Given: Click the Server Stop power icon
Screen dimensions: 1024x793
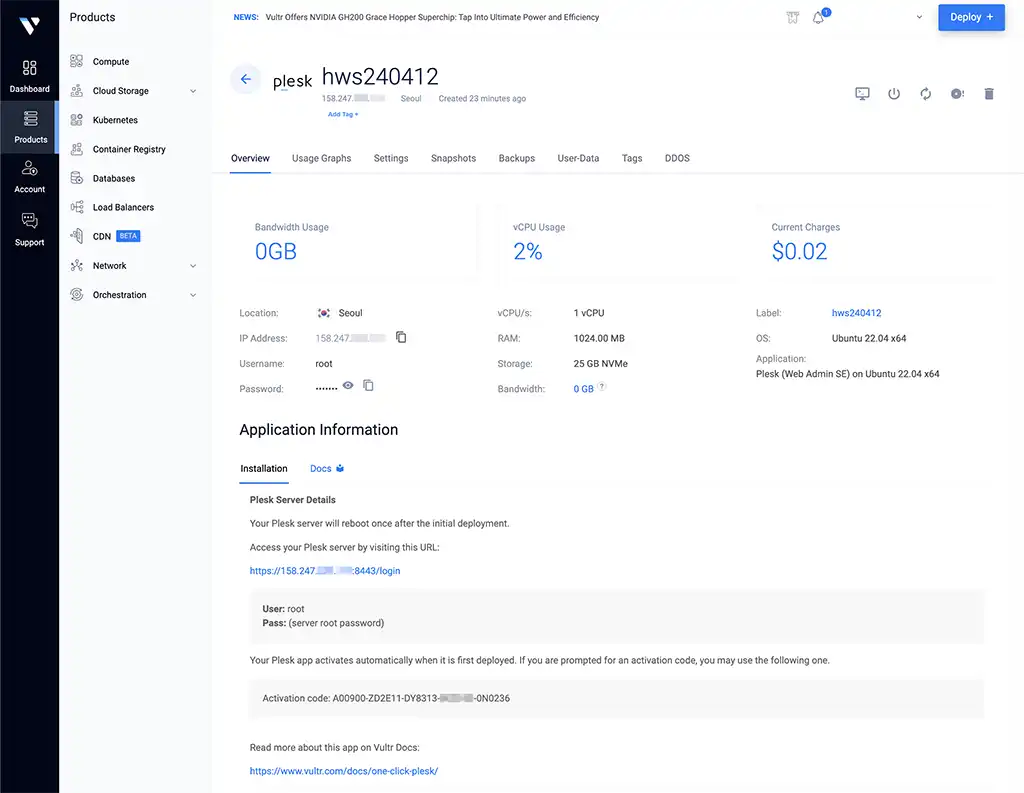Looking at the screenshot, I should pos(894,94).
